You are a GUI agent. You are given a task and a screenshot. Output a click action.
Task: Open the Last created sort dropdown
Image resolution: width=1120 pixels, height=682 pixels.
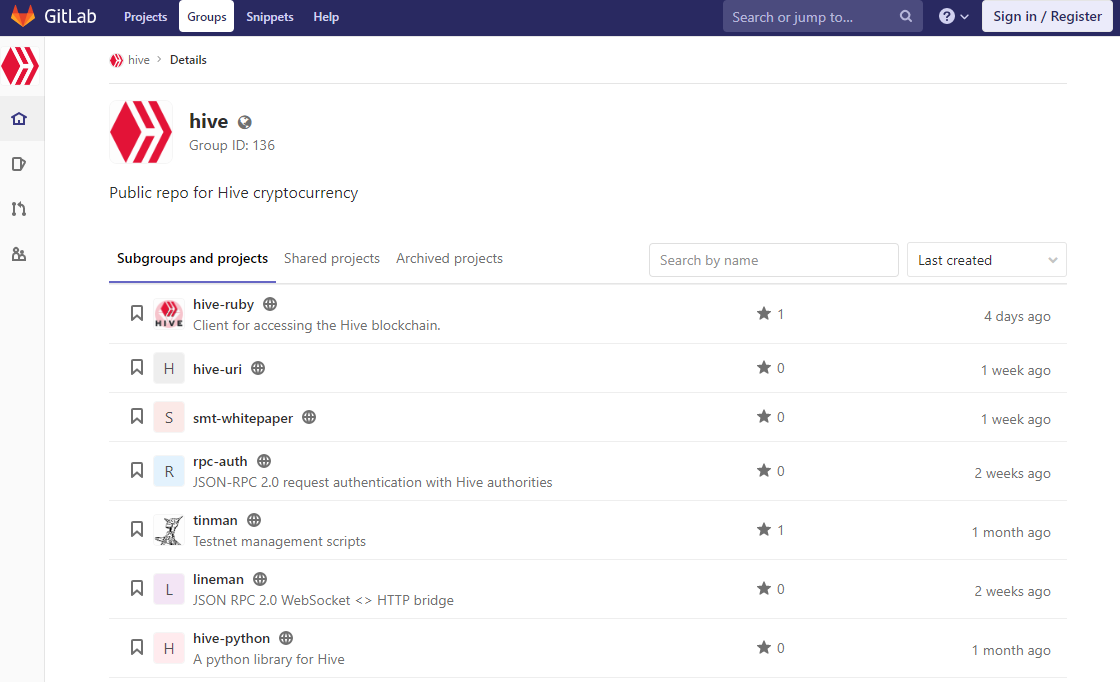coord(986,260)
